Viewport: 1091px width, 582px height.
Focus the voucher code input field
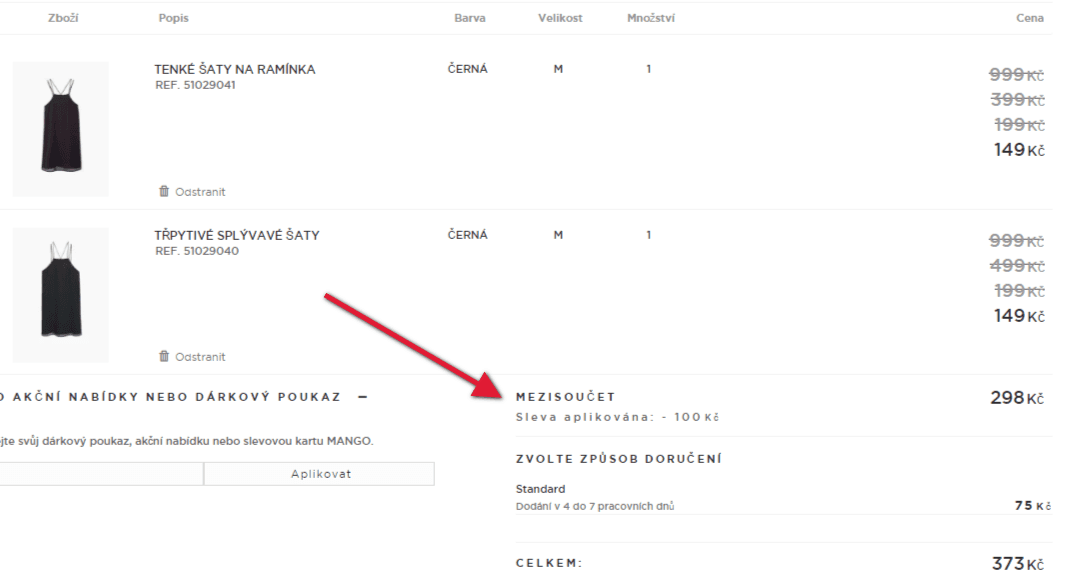click(101, 474)
